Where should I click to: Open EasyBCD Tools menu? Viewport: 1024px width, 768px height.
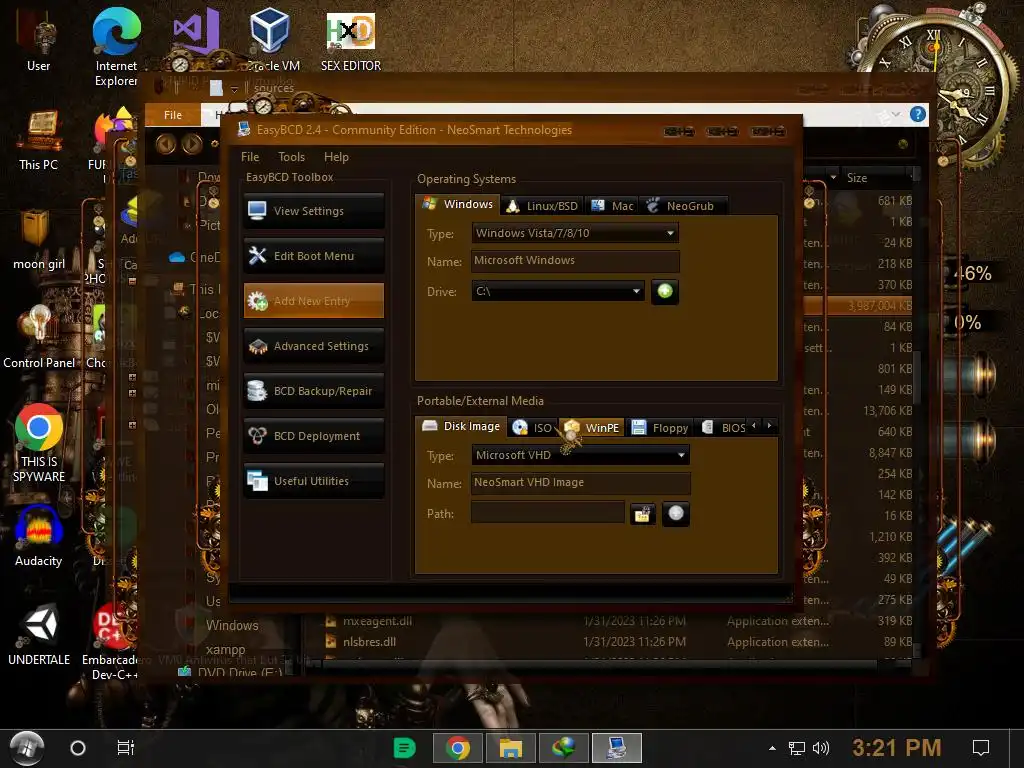point(291,157)
